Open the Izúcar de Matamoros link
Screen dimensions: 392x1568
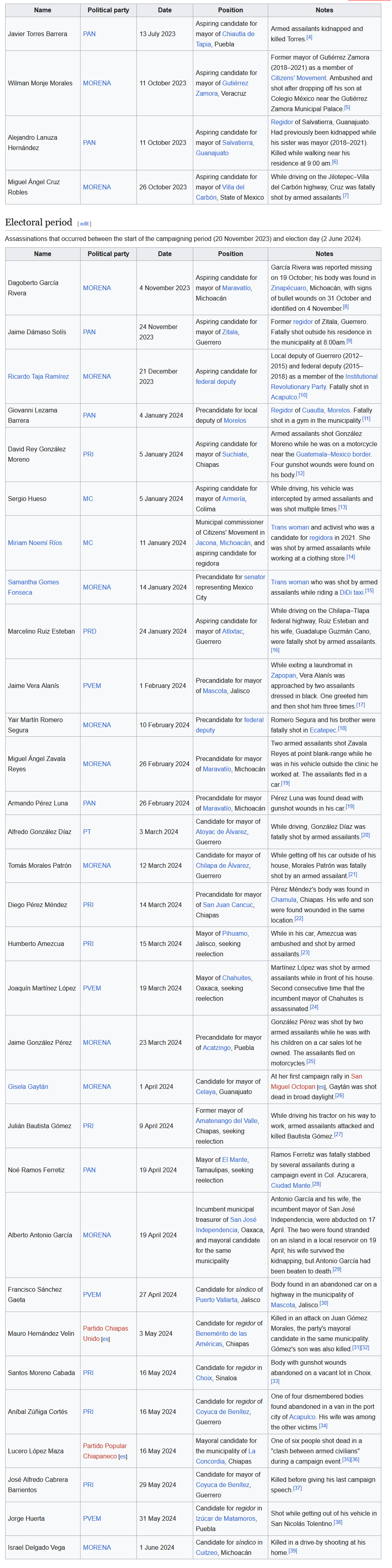pyautogui.click(x=226, y=1519)
